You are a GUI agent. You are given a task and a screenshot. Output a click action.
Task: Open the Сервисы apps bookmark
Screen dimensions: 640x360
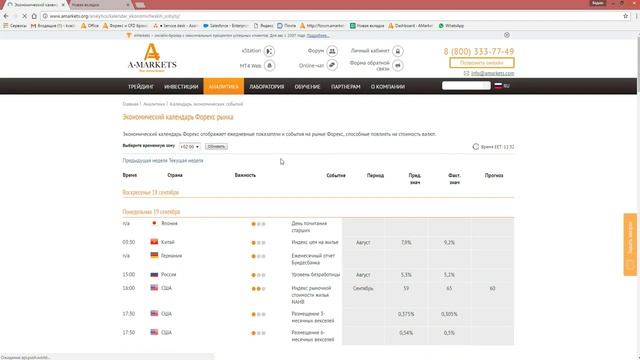pos(15,26)
